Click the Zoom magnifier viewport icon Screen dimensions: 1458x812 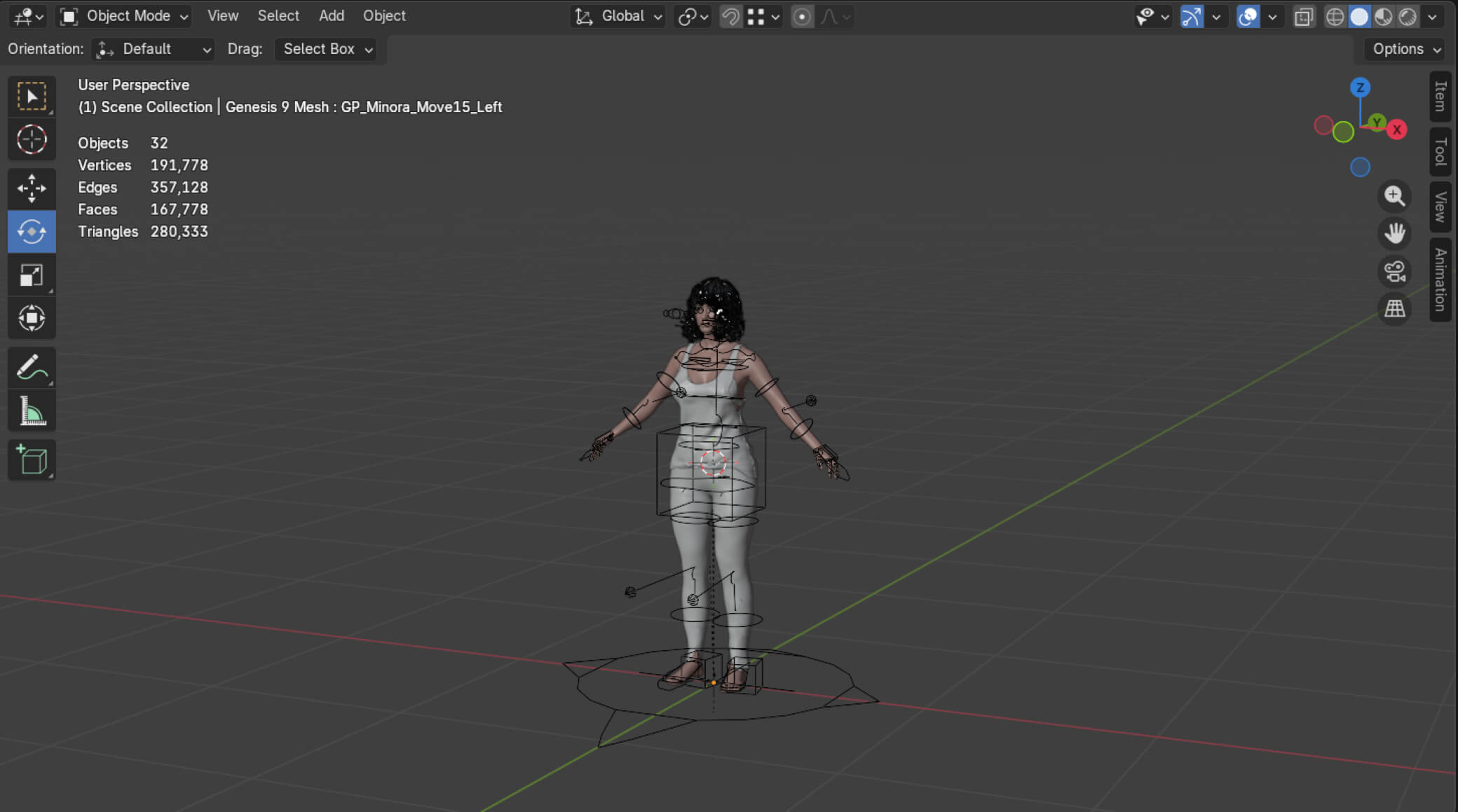(x=1394, y=196)
